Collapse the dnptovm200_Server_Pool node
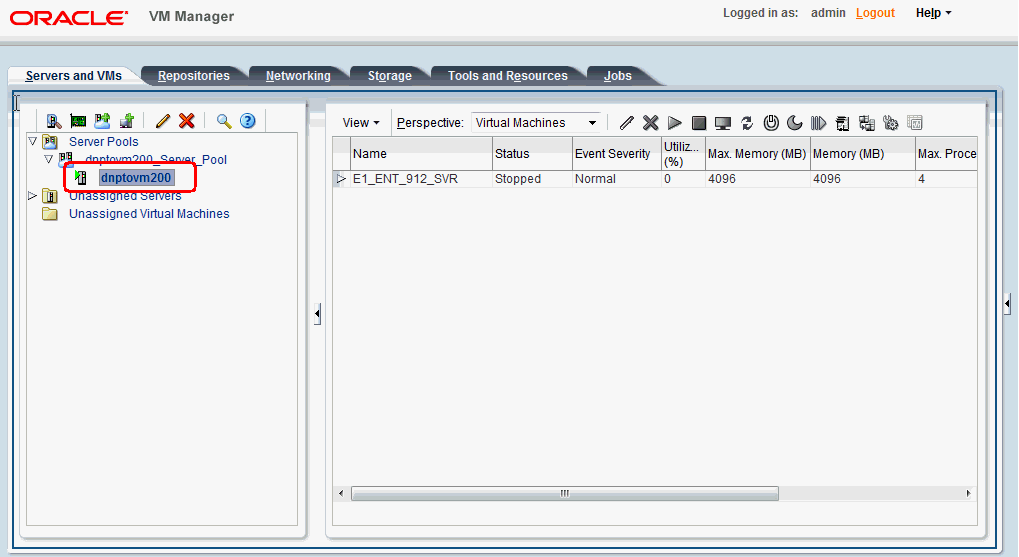 click(48, 159)
